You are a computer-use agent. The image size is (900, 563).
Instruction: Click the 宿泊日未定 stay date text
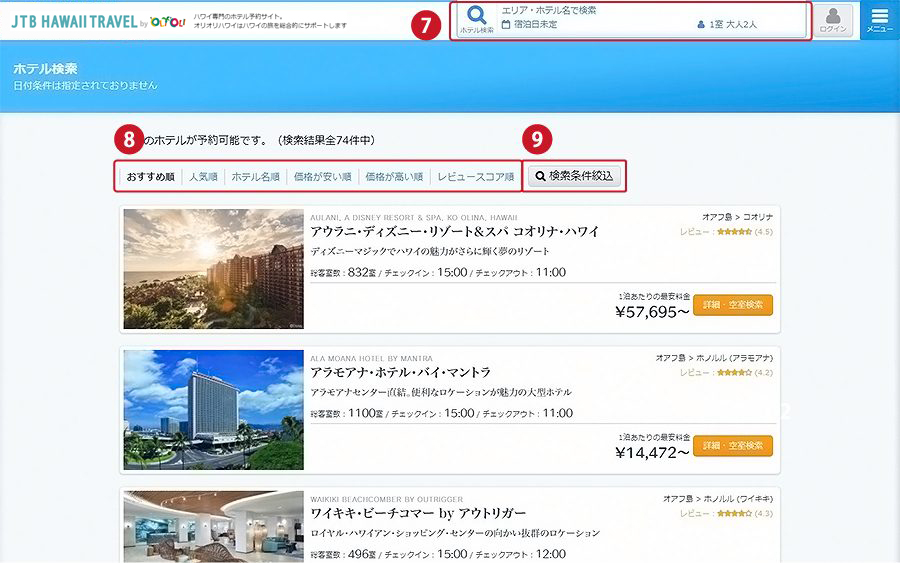tap(536, 25)
